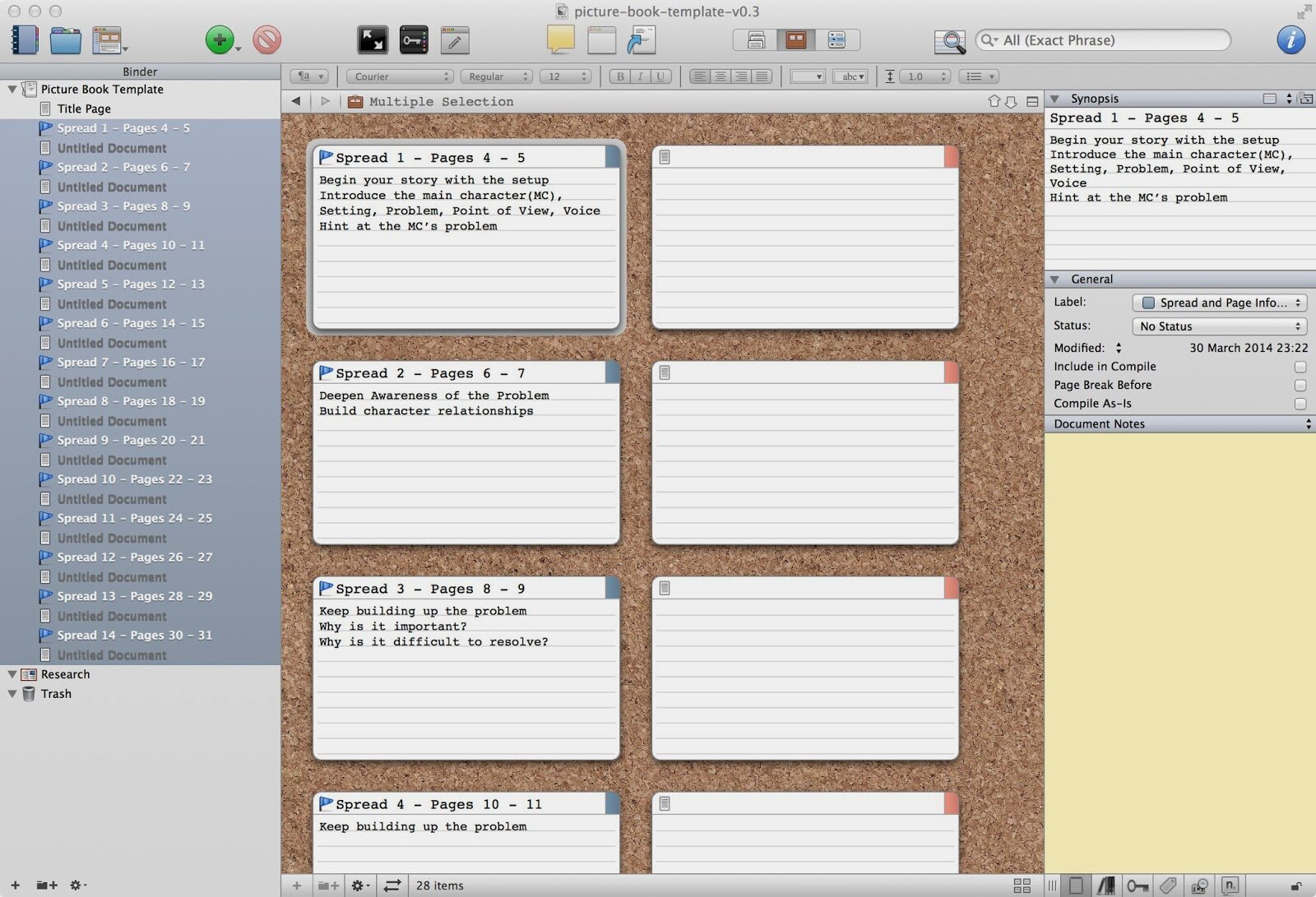Image resolution: width=1316 pixels, height=897 pixels.
Task: Select Spread 5 - Pages 12 - 13
Action: (x=131, y=284)
